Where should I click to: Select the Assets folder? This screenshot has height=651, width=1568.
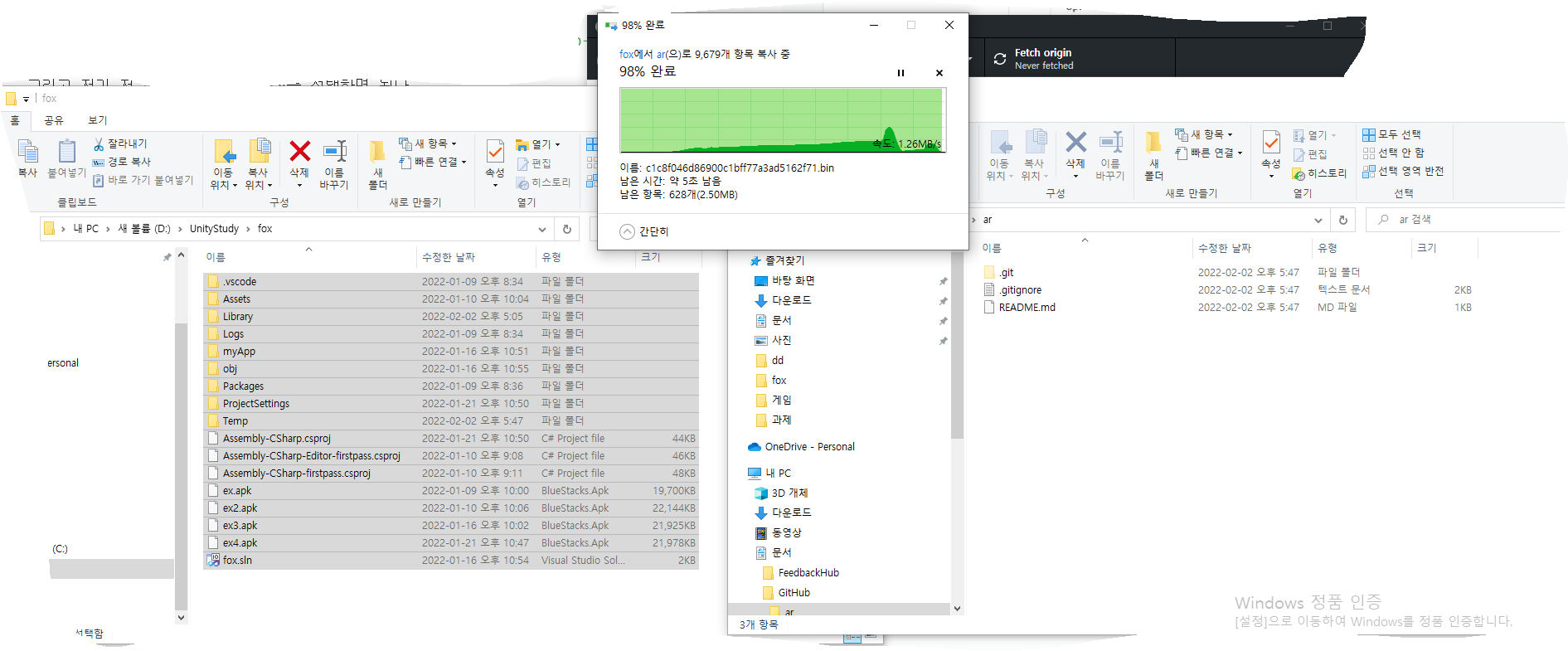click(451, 299)
